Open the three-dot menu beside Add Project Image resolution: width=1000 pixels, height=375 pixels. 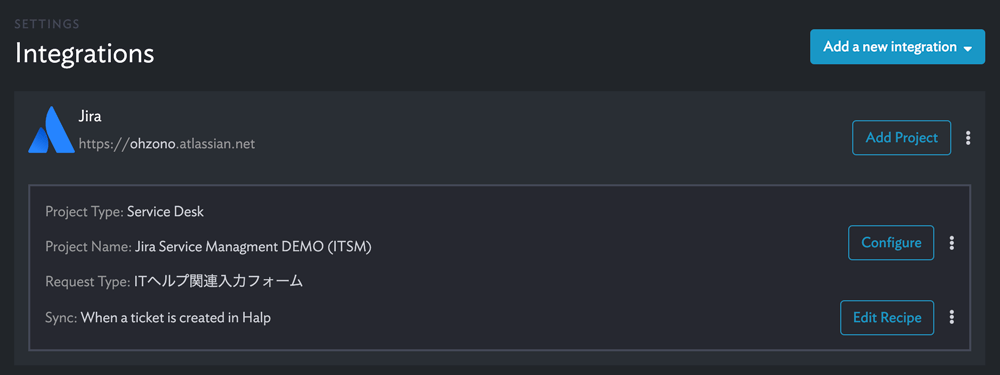pos(968,137)
